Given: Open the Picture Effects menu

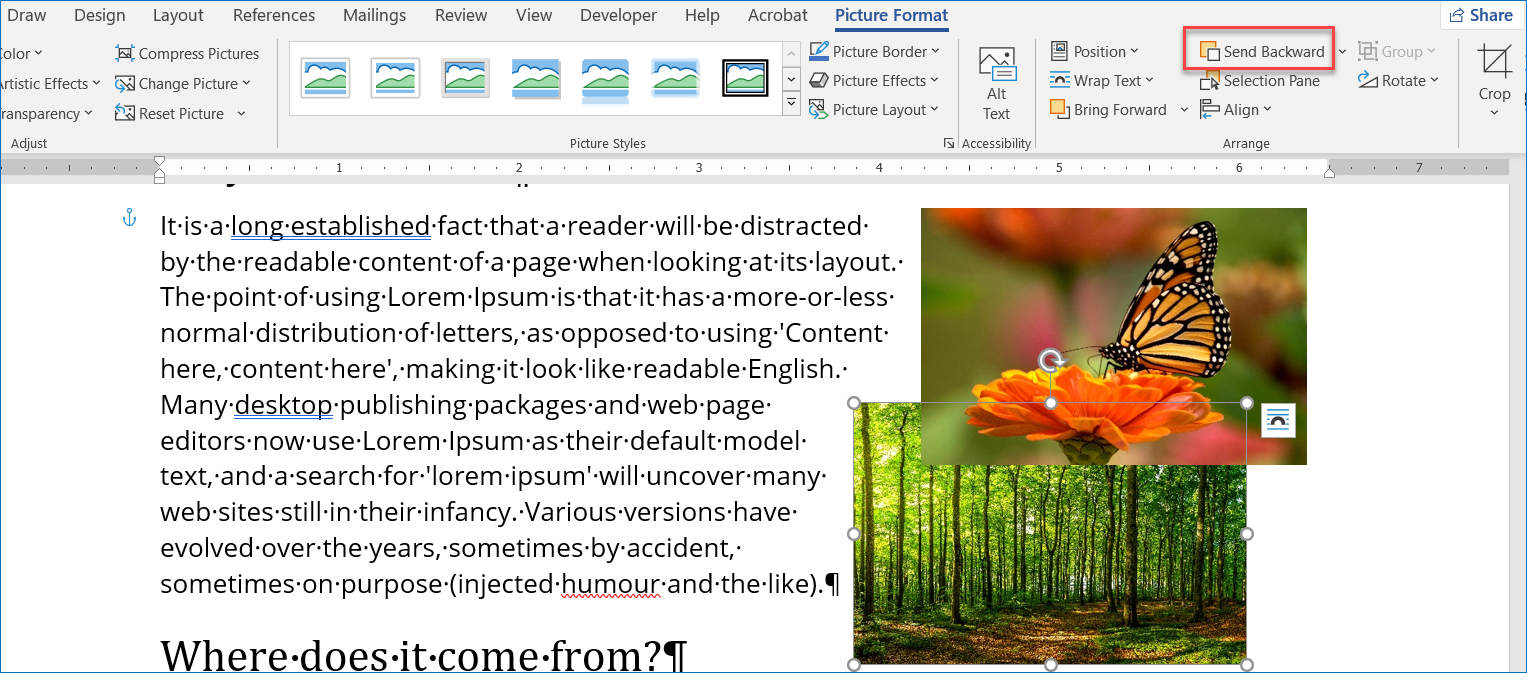Looking at the screenshot, I should coord(874,80).
